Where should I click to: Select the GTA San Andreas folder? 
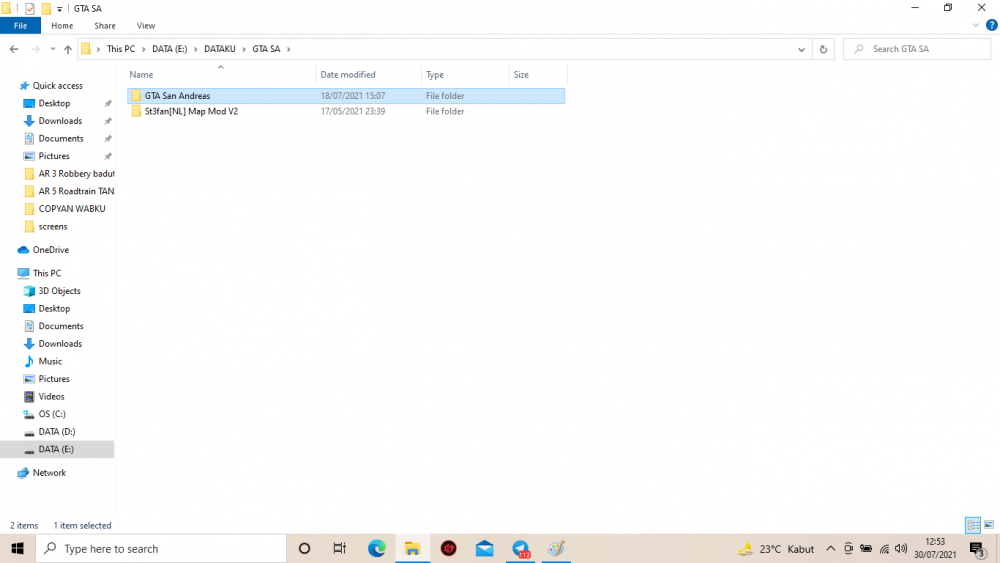point(346,96)
